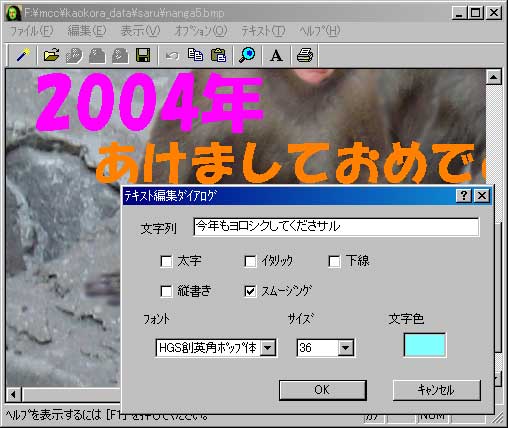
Task: Print with the printer toolbar icon
Action: 305,55
